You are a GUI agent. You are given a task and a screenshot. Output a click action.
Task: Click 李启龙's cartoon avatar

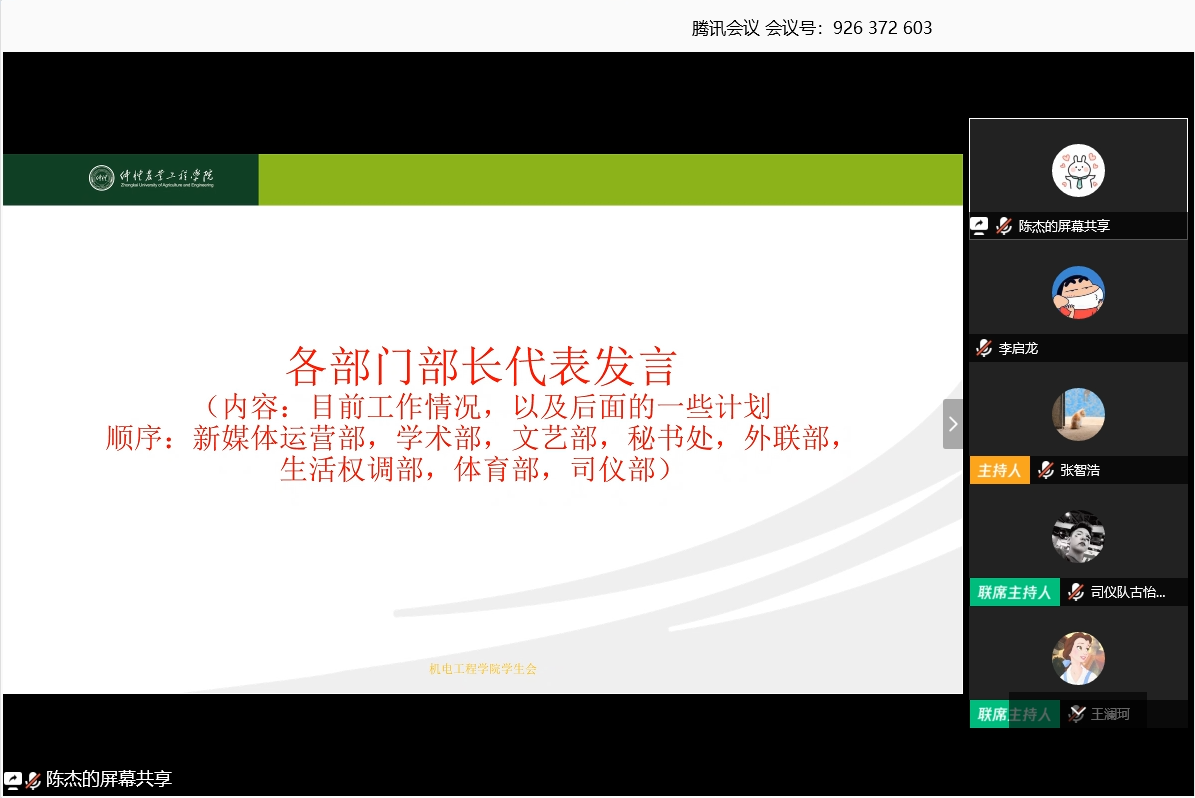(x=1078, y=292)
